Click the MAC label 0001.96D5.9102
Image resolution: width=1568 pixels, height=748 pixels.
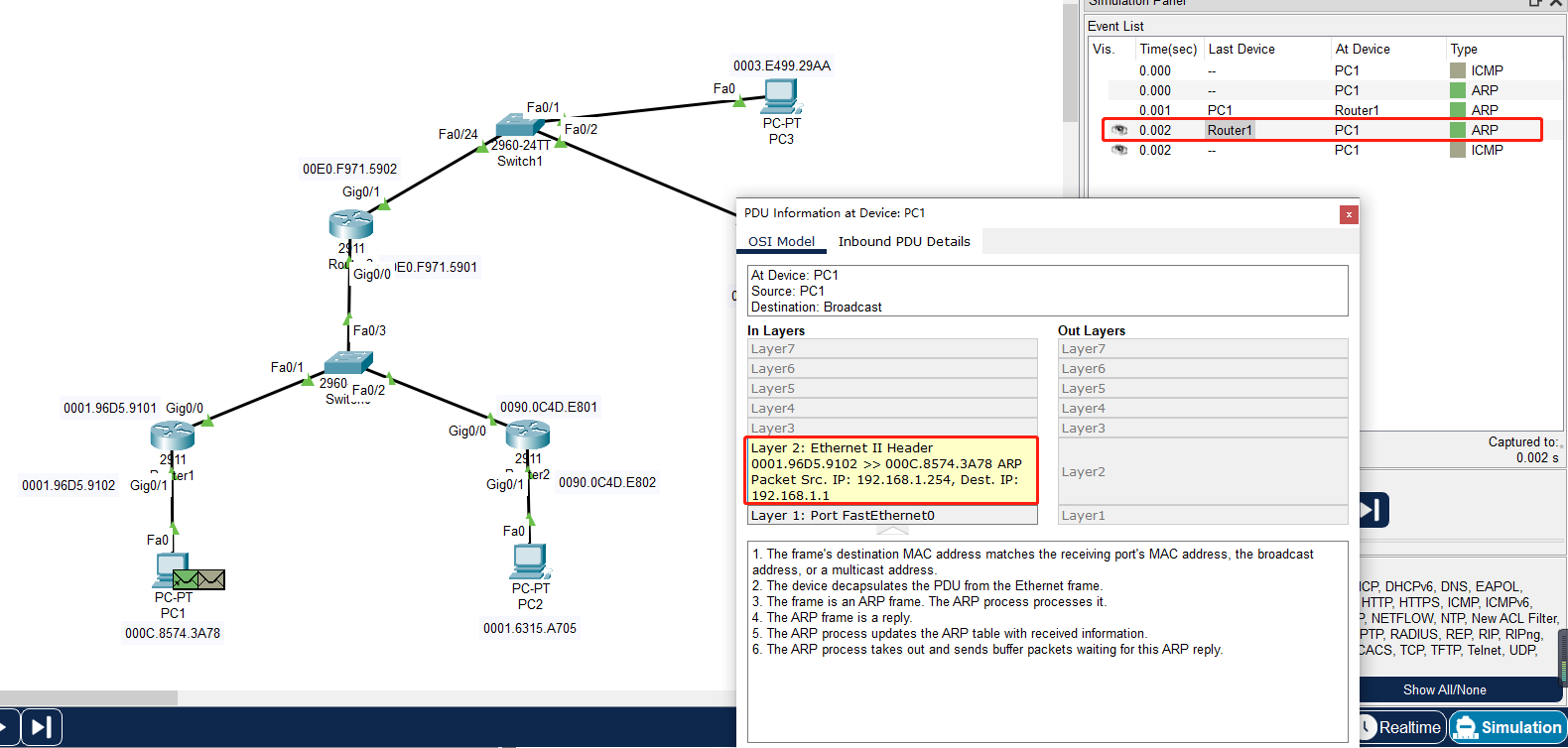coord(68,485)
